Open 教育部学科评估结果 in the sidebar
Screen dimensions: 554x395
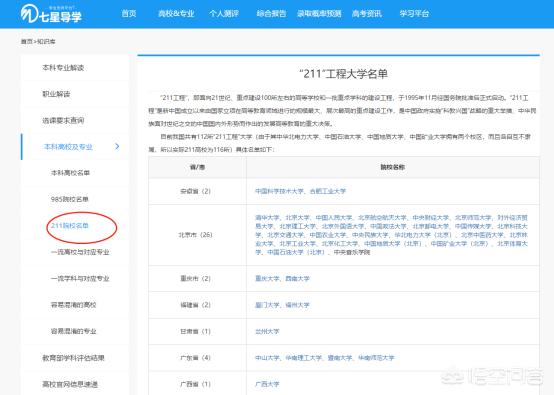click(x=73, y=358)
